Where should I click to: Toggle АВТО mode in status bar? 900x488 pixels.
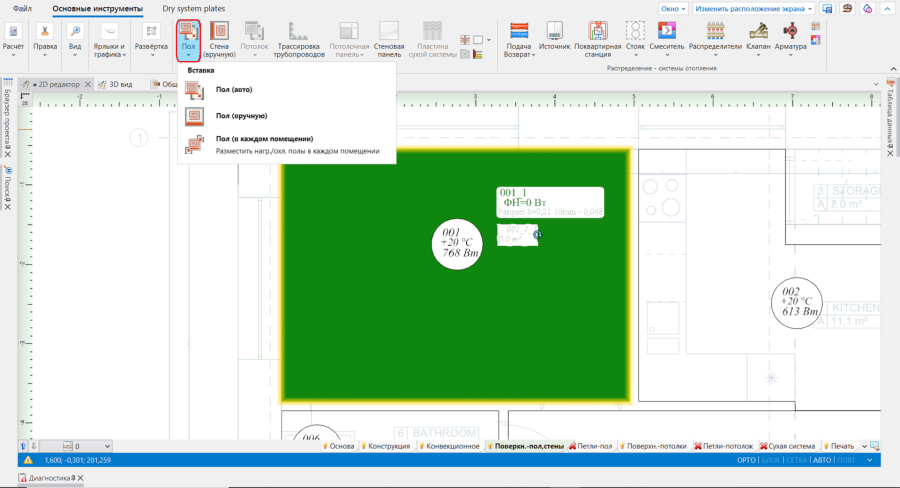822,460
